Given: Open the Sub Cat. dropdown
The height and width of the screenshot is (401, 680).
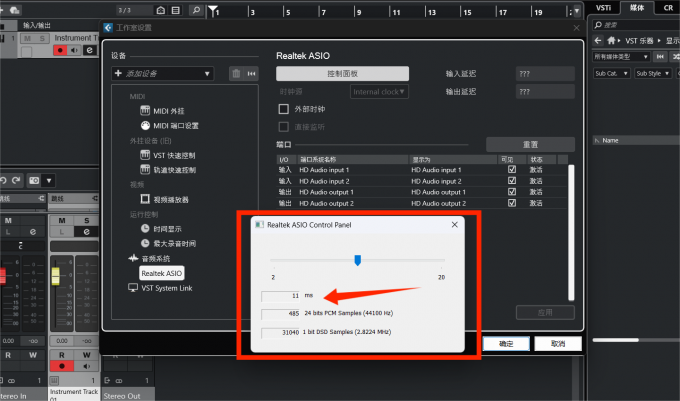Looking at the screenshot, I should pos(611,73).
